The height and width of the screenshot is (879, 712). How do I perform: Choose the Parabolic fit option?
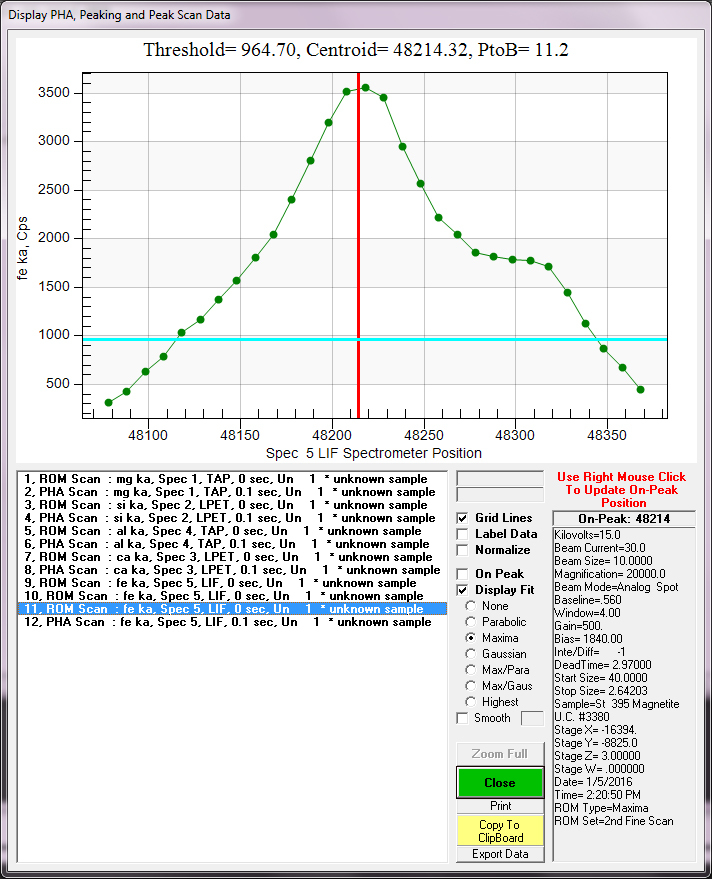[471, 622]
